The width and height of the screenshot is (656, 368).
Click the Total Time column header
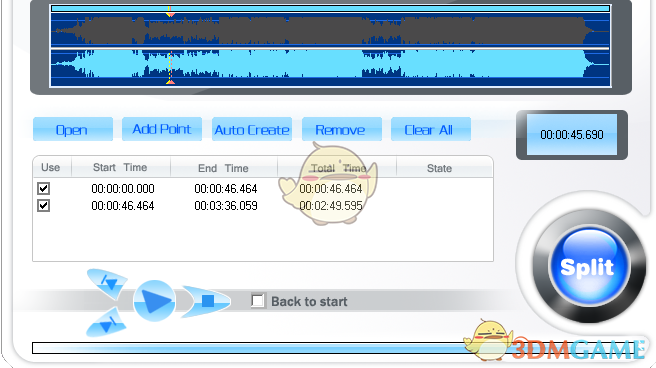click(337, 168)
